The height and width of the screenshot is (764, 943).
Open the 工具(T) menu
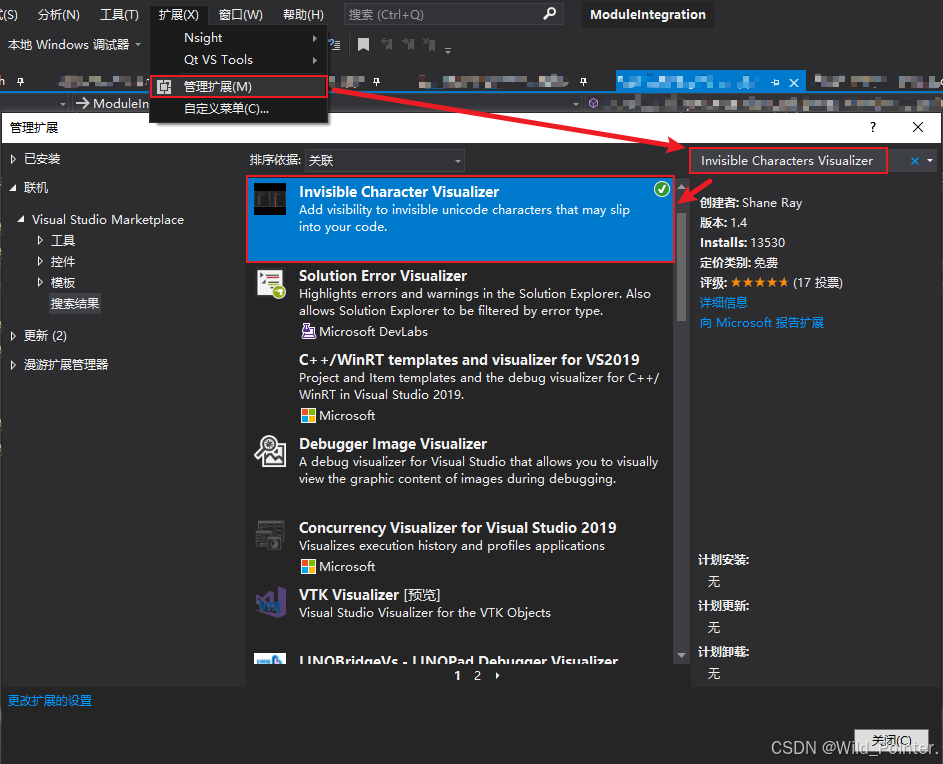point(119,14)
